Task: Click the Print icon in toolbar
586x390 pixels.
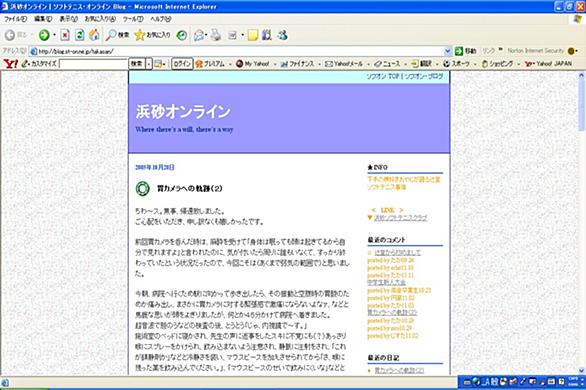Action: coord(216,35)
